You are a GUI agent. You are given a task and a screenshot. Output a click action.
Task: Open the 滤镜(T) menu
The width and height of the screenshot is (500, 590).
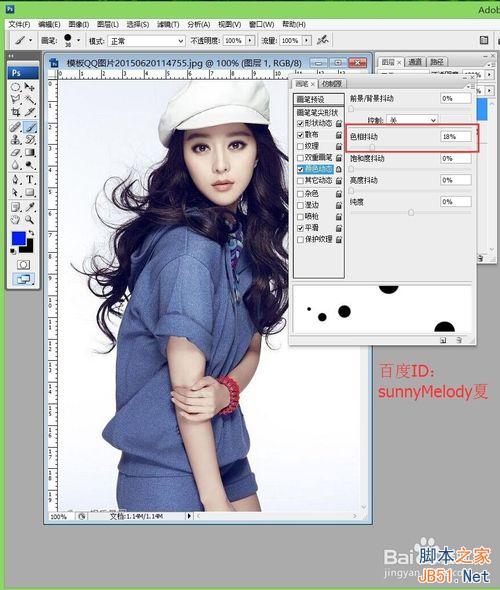click(168, 24)
